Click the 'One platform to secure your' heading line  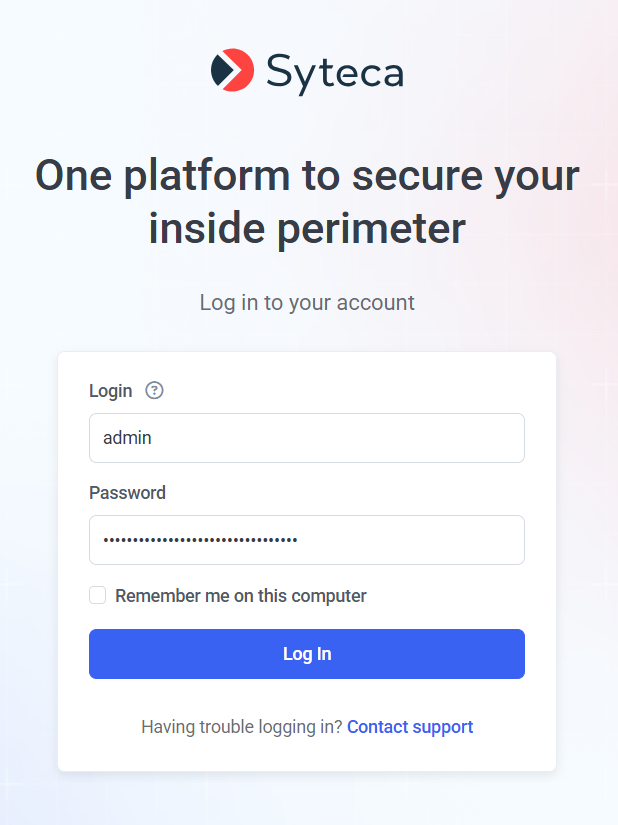point(307,177)
